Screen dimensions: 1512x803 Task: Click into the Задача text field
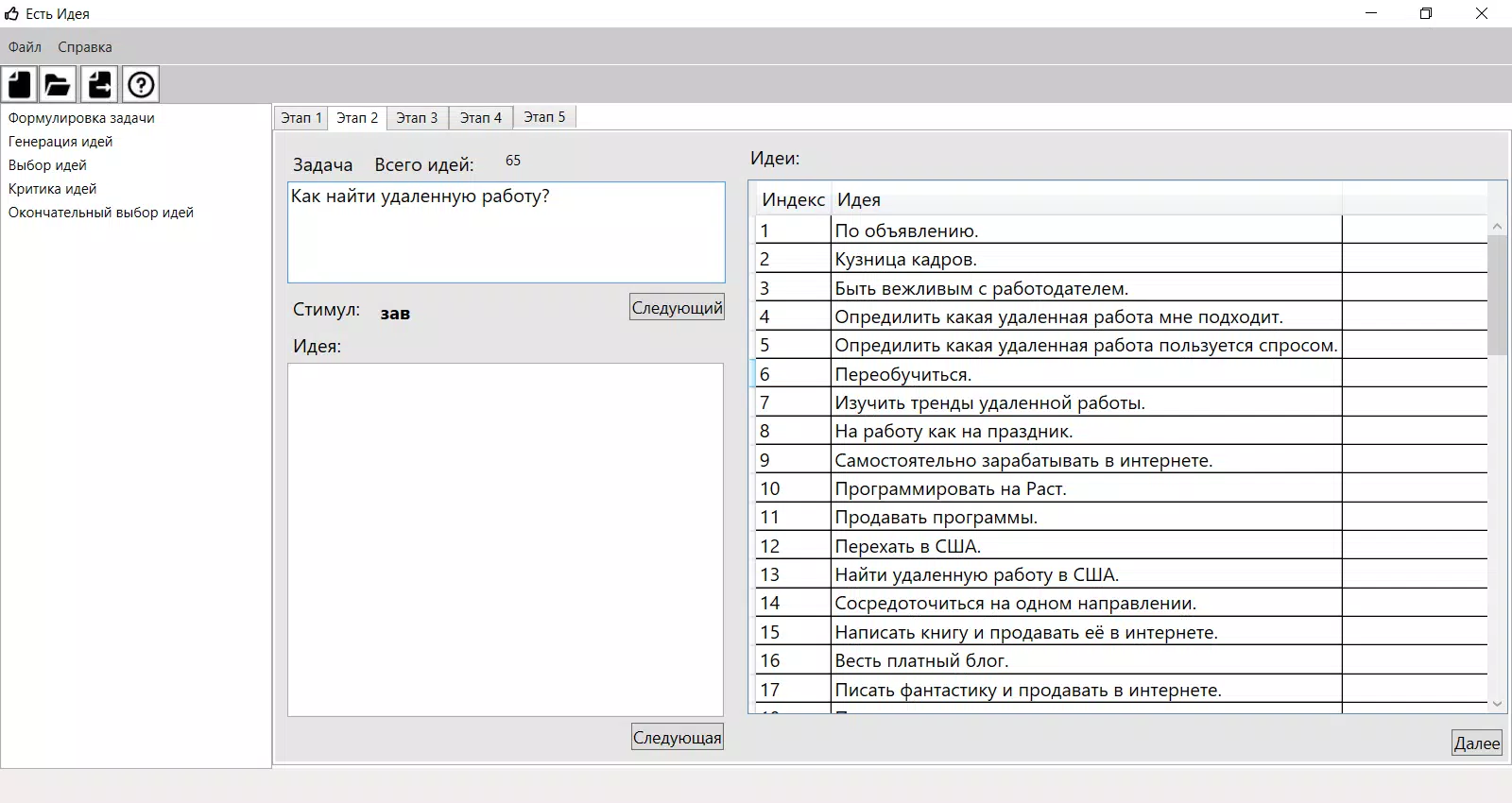point(507,232)
